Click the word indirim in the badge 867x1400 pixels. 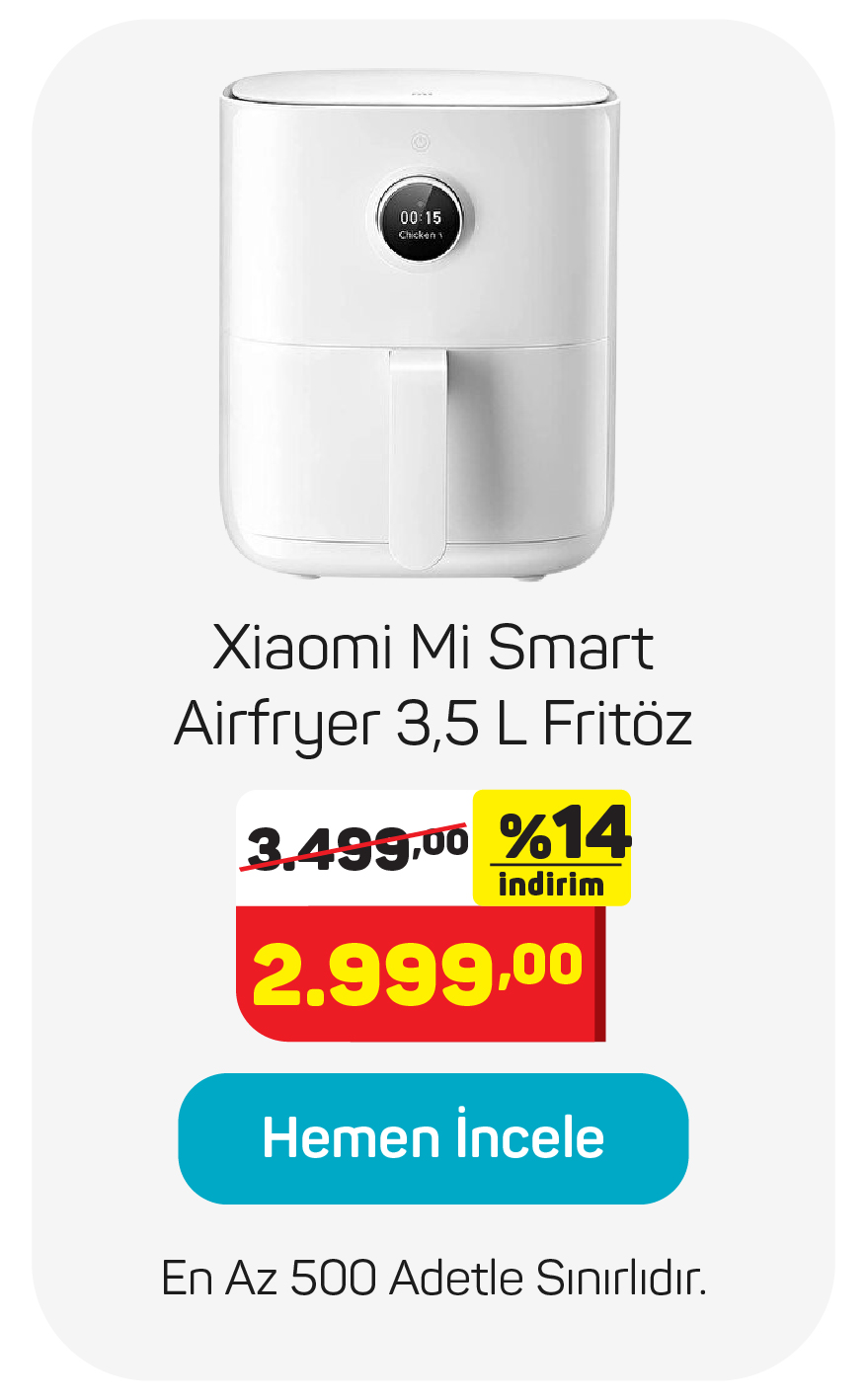click(551, 885)
